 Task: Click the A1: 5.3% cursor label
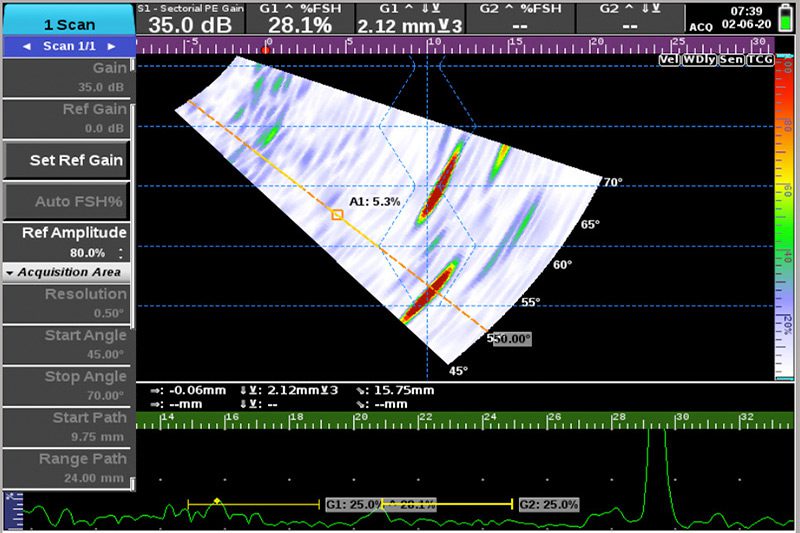click(x=374, y=201)
